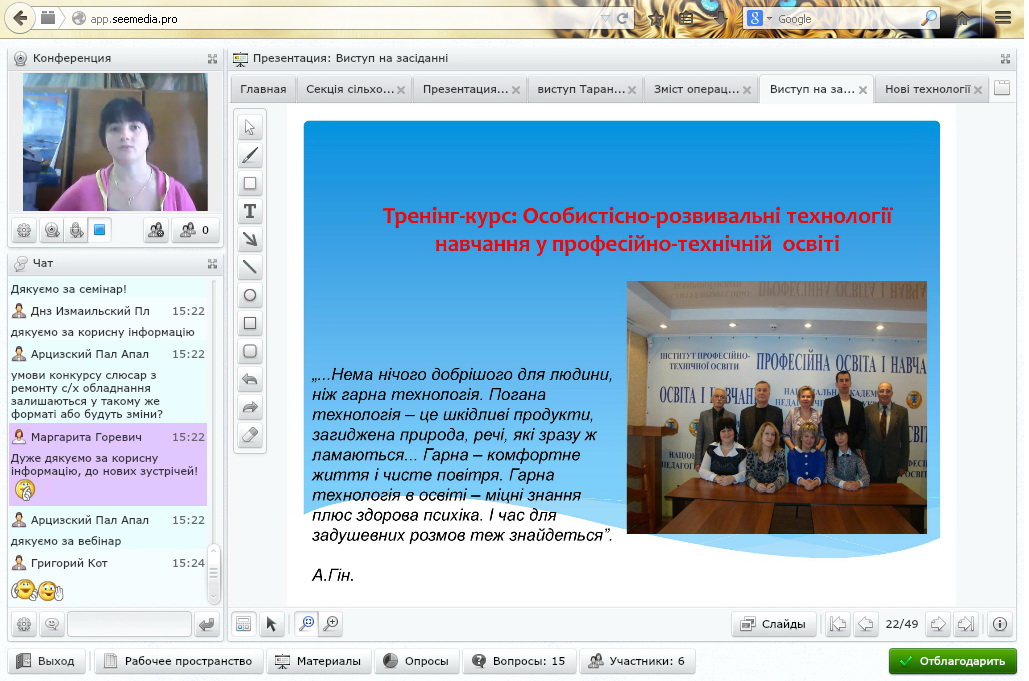Toggle the microphone broadcast button

[75, 230]
